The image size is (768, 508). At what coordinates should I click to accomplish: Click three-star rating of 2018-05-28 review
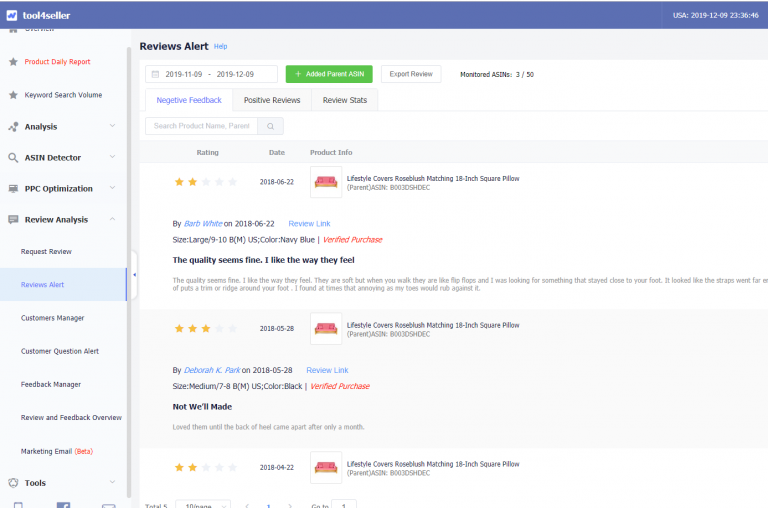click(206, 329)
